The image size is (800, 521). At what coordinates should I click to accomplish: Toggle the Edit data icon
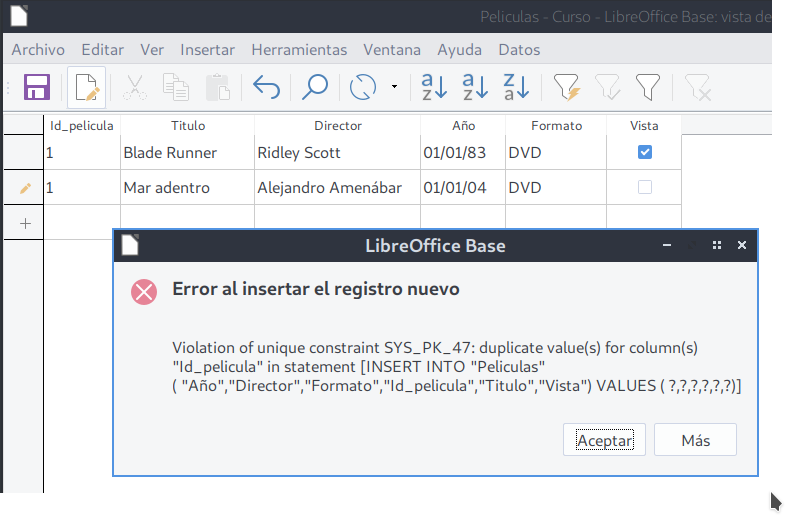tap(87, 87)
